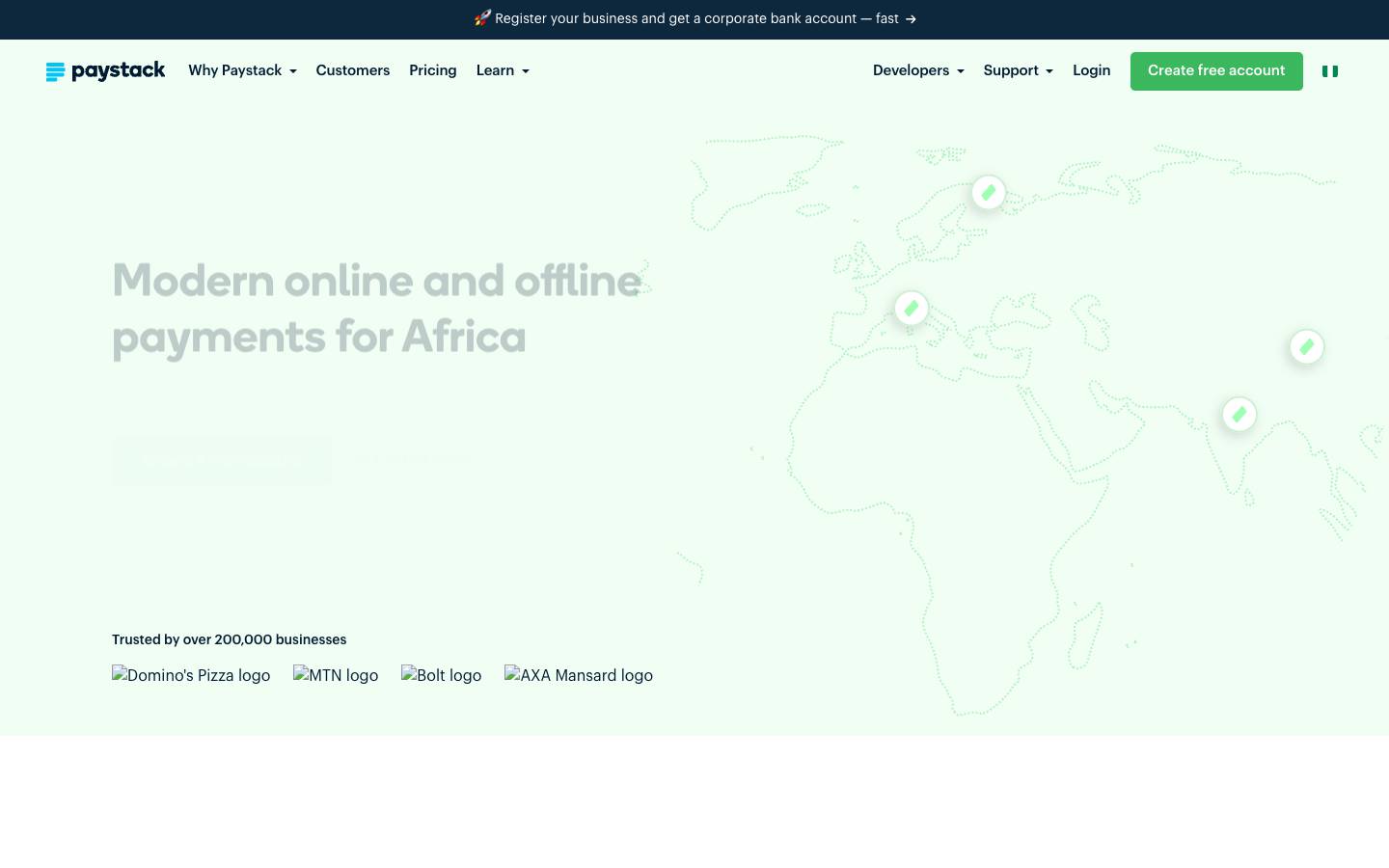Click the "Trusted by over 200,000 businesses" text
The image size is (1389, 868).
[x=230, y=639]
